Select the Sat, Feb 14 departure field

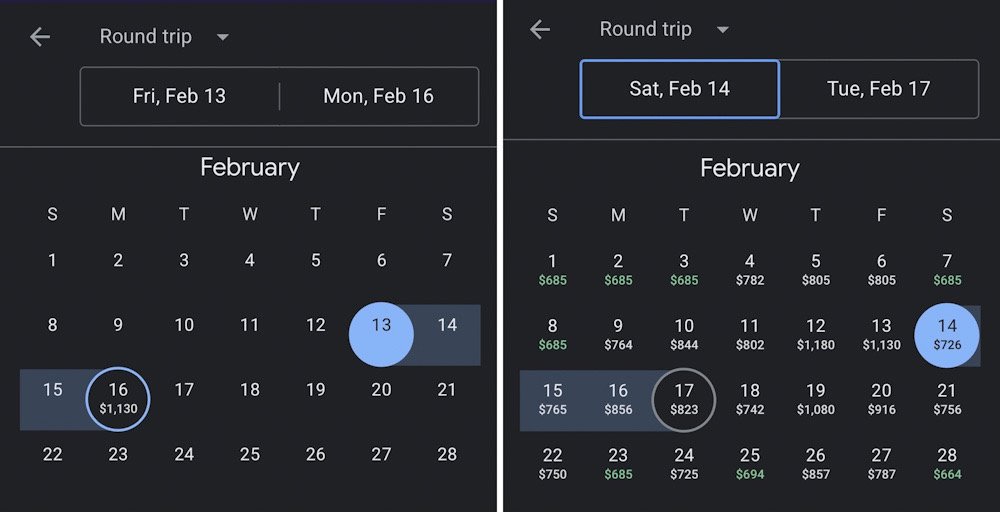point(680,89)
